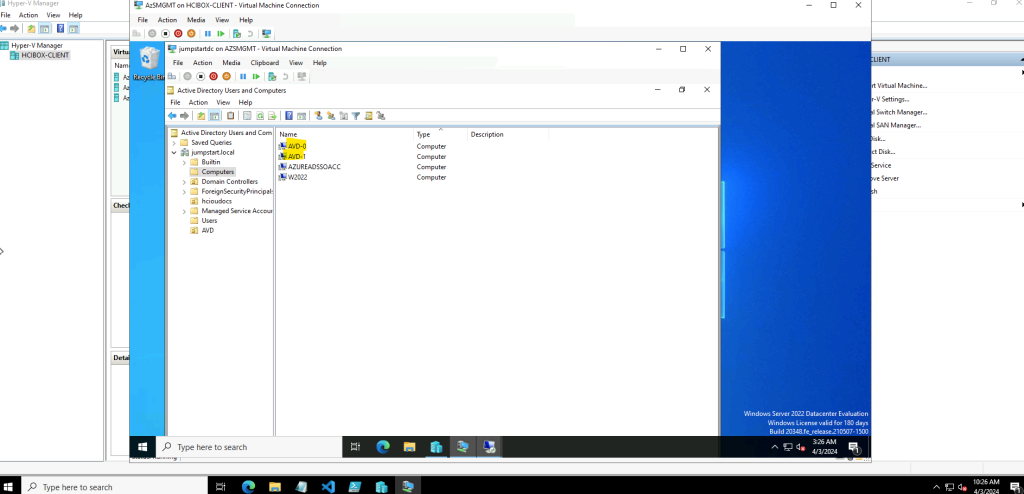Open File menu in Active Directory Users and Computers

(175, 103)
